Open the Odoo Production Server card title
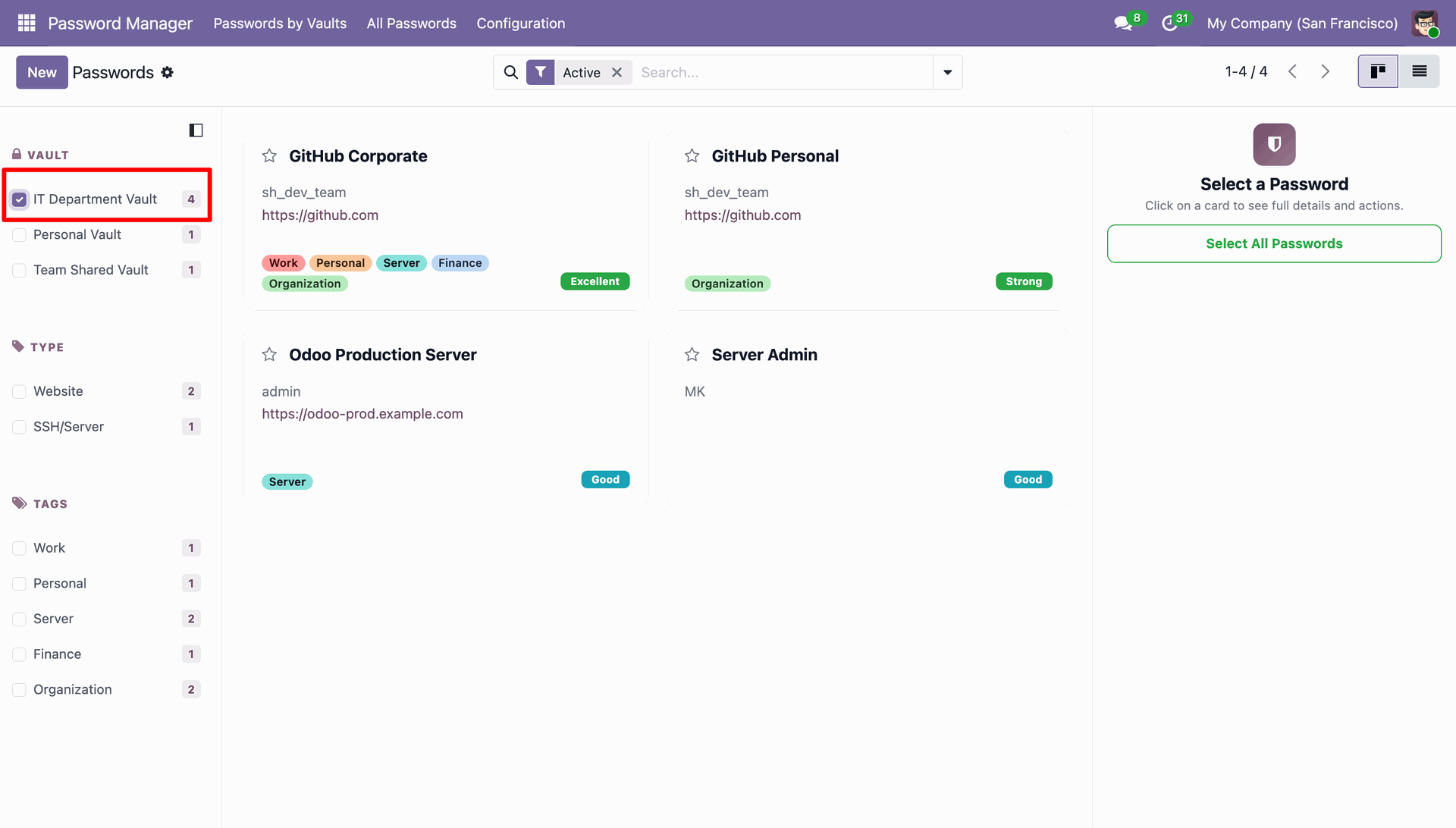Viewport: 1456px width, 828px height. point(383,355)
